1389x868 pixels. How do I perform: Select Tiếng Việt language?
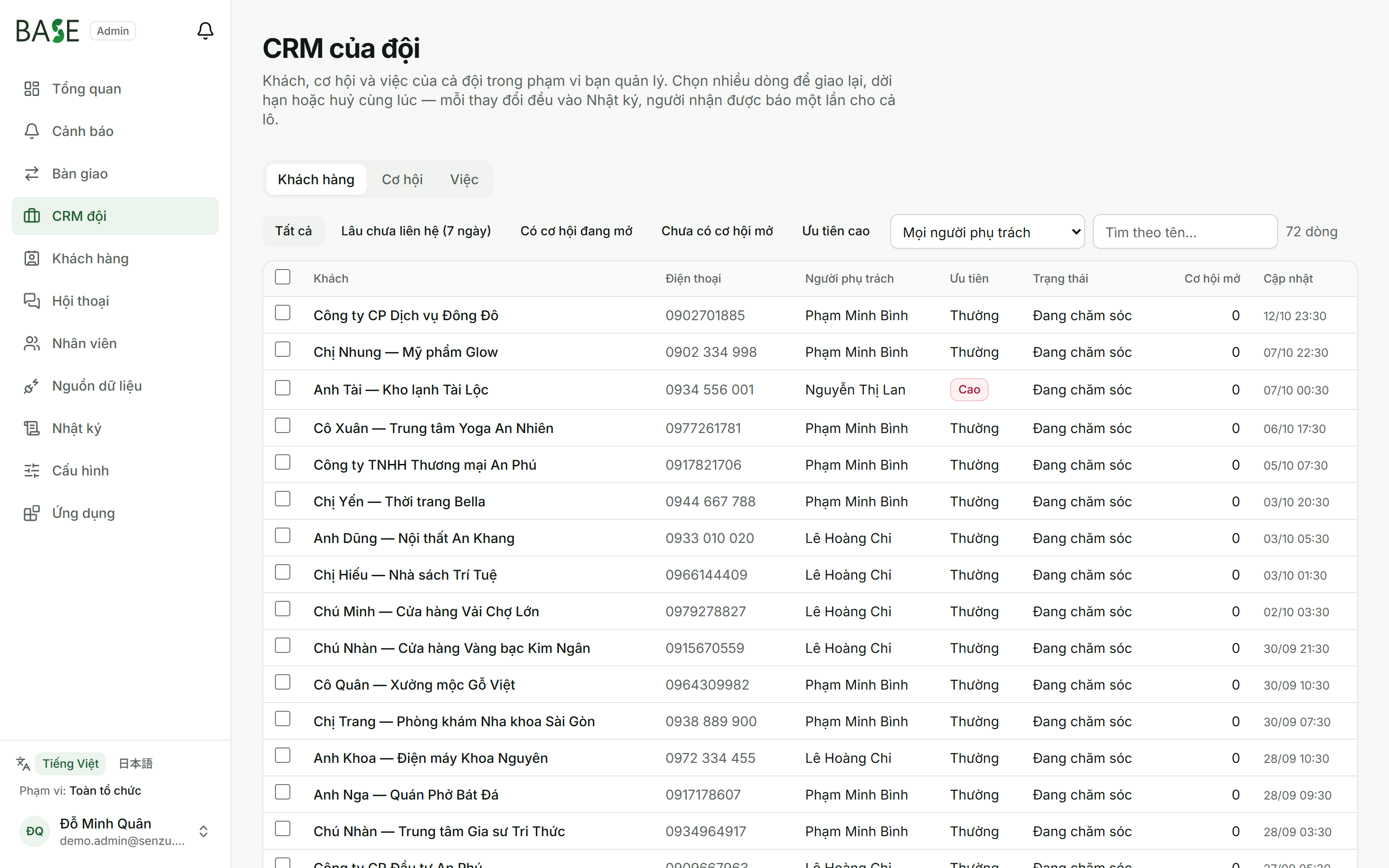pyautogui.click(x=70, y=763)
